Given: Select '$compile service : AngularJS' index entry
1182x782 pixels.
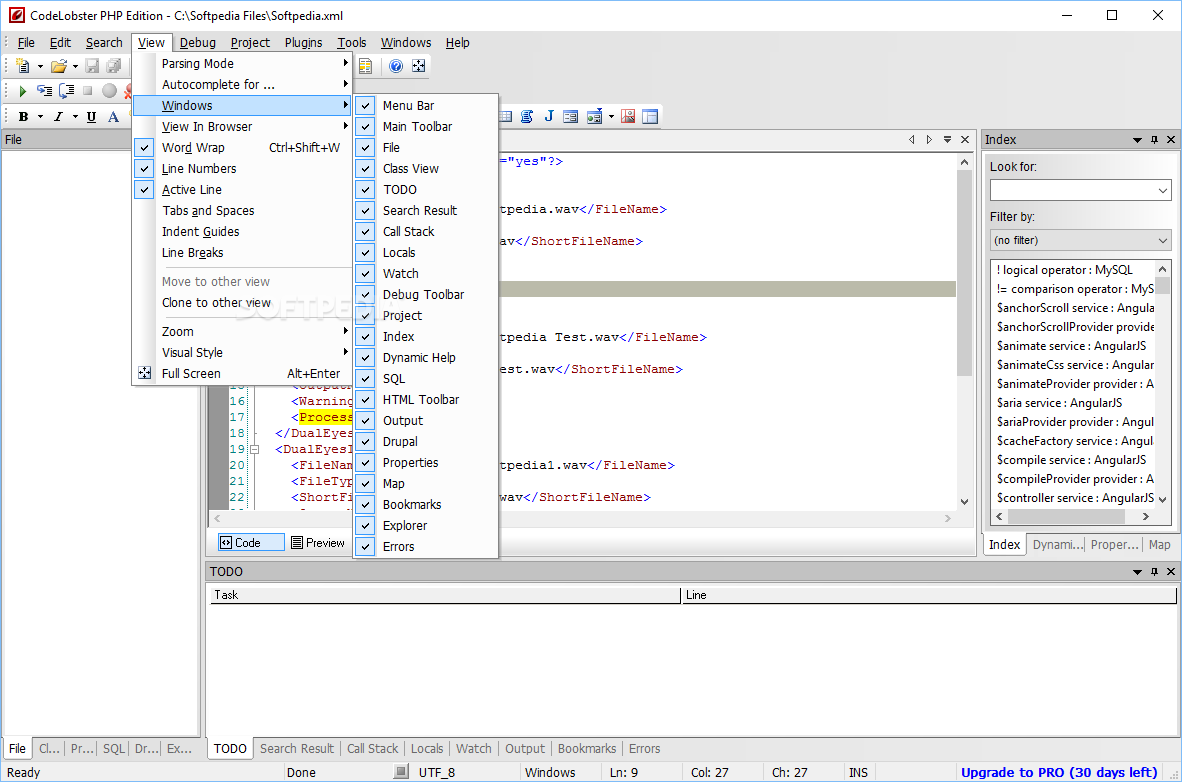Looking at the screenshot, I should coord(1071,459).
